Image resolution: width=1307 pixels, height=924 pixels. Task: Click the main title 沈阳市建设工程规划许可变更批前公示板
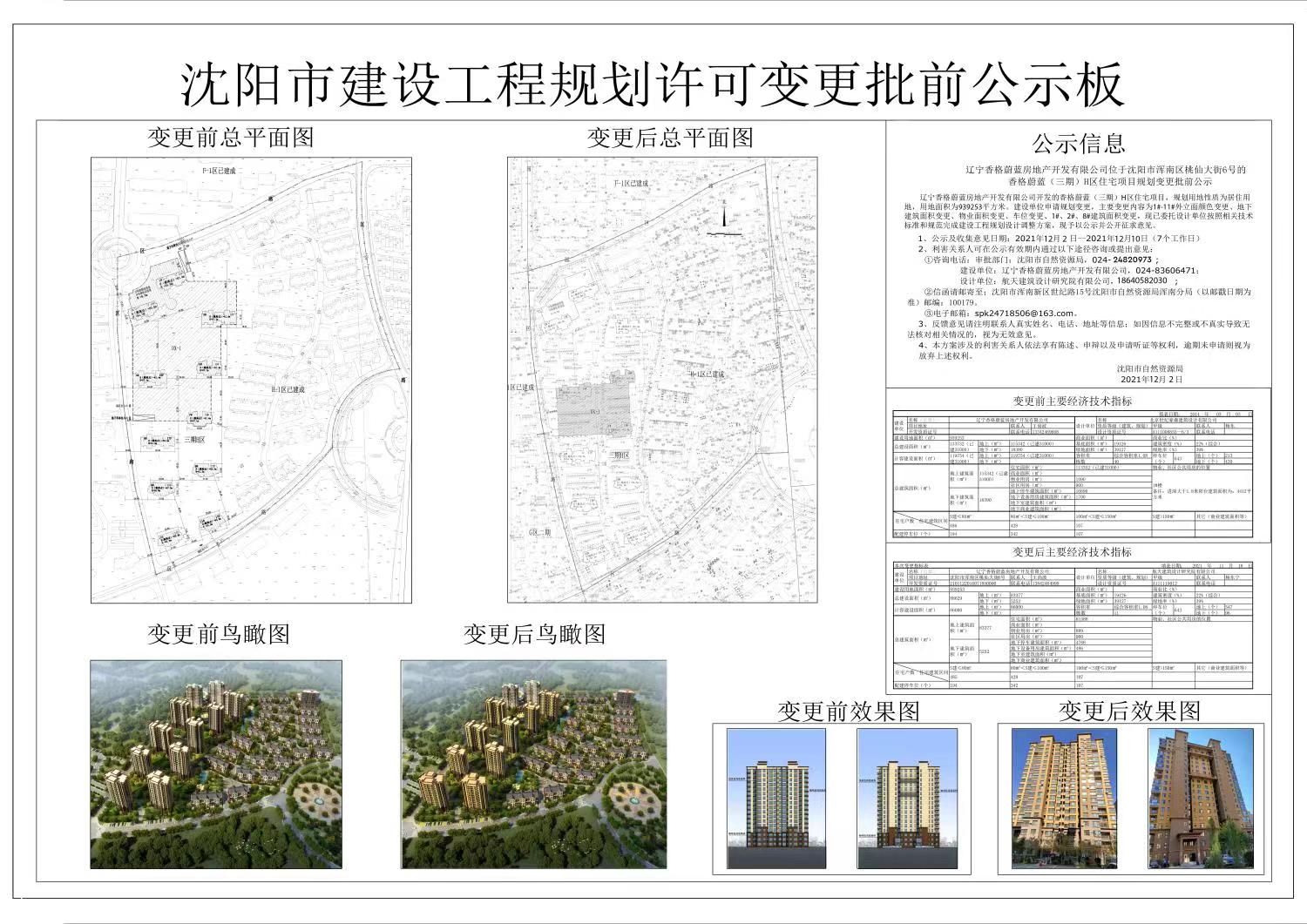click(x=653, y=84)
